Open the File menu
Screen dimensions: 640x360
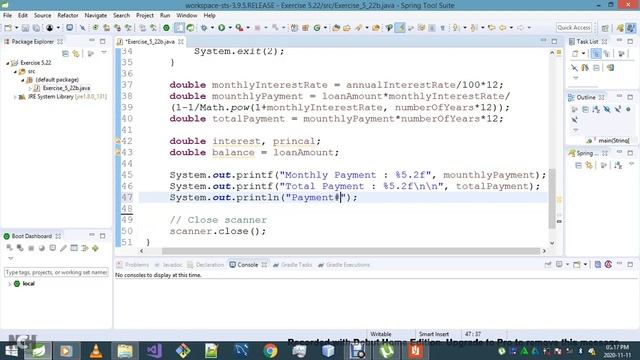pyautogui.click(x=7, y=15)
